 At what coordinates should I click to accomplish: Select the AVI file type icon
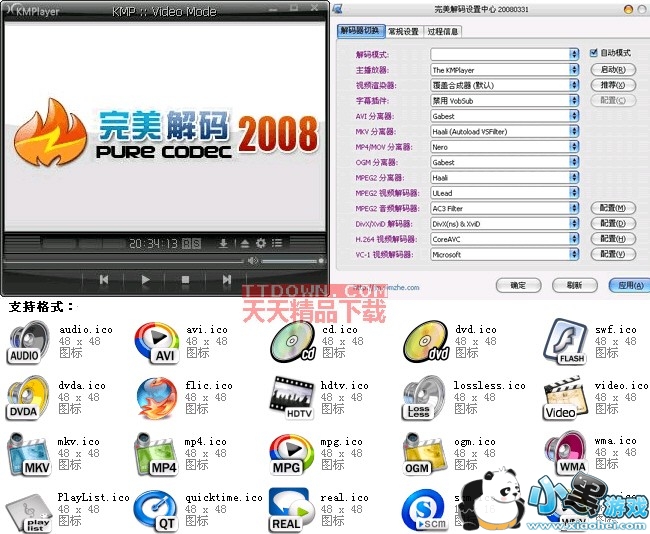(157, 343)
